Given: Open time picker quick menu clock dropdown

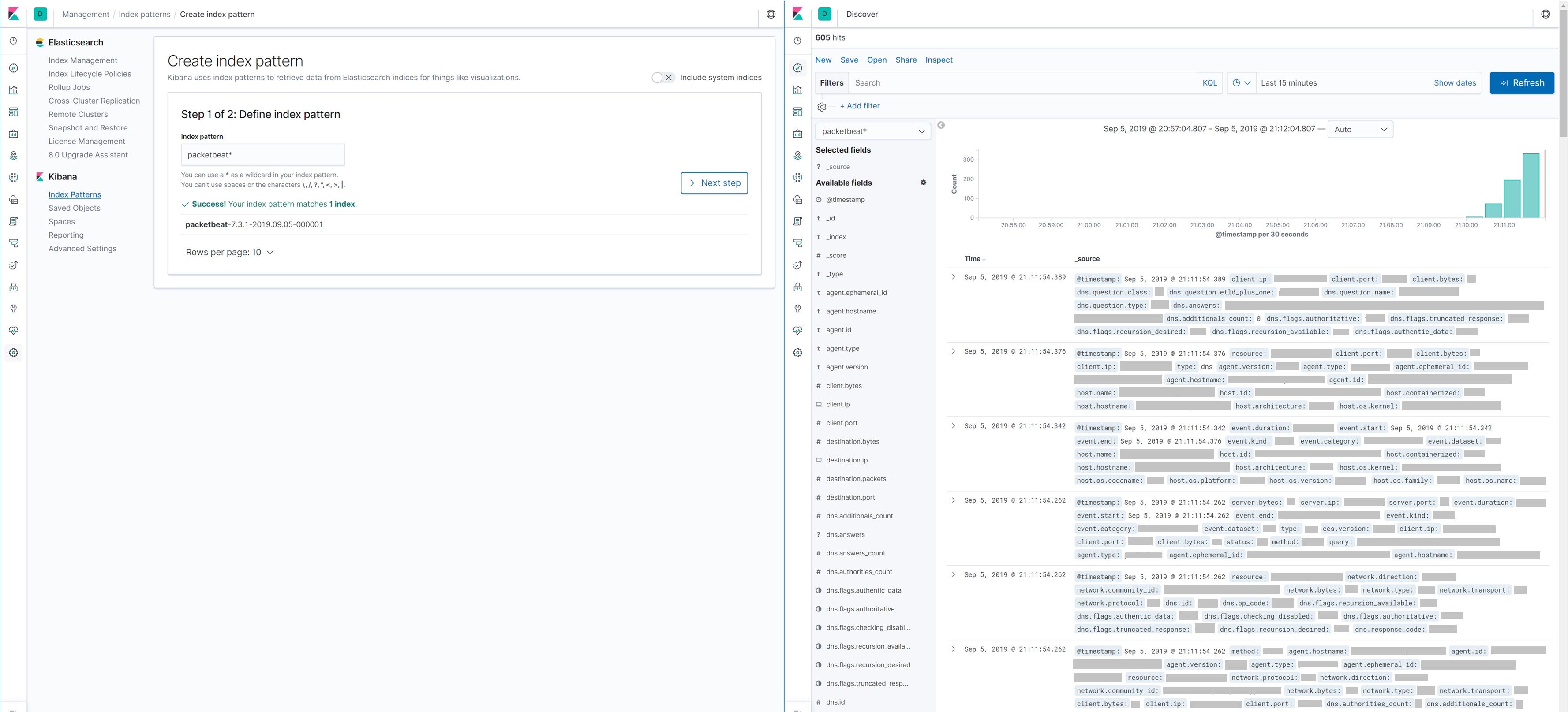Looking at the screenshot, I should coord(1241,83).
